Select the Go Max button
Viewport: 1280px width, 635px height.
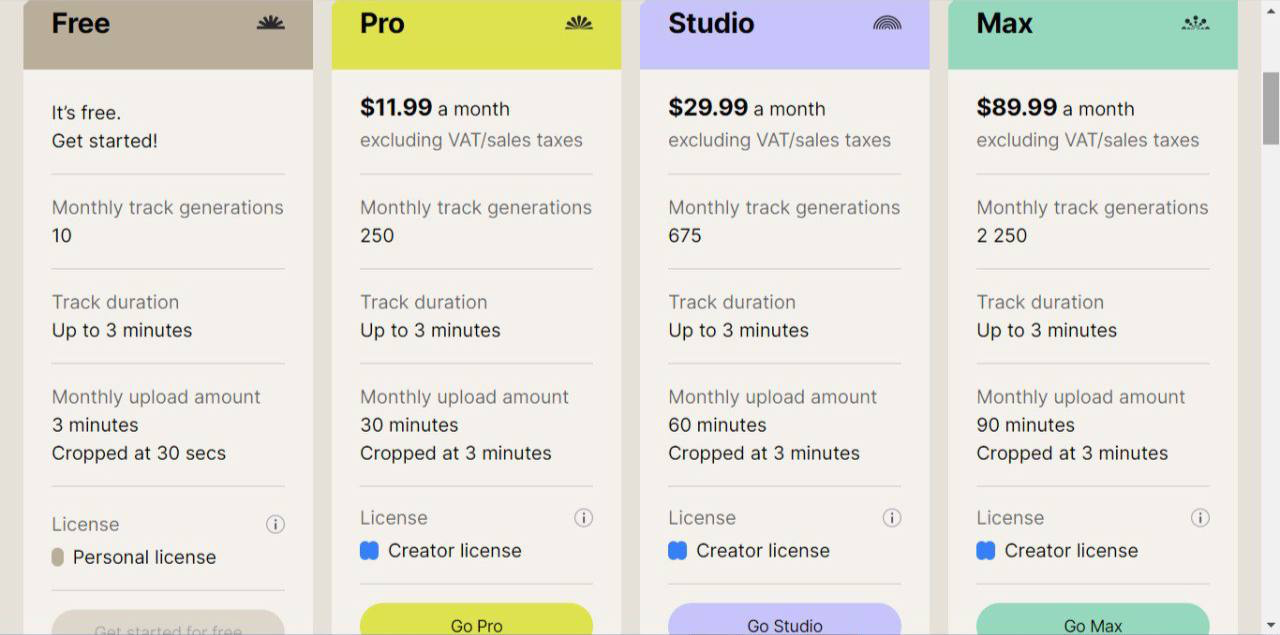pyautogui.click(x=1092, y=622)
